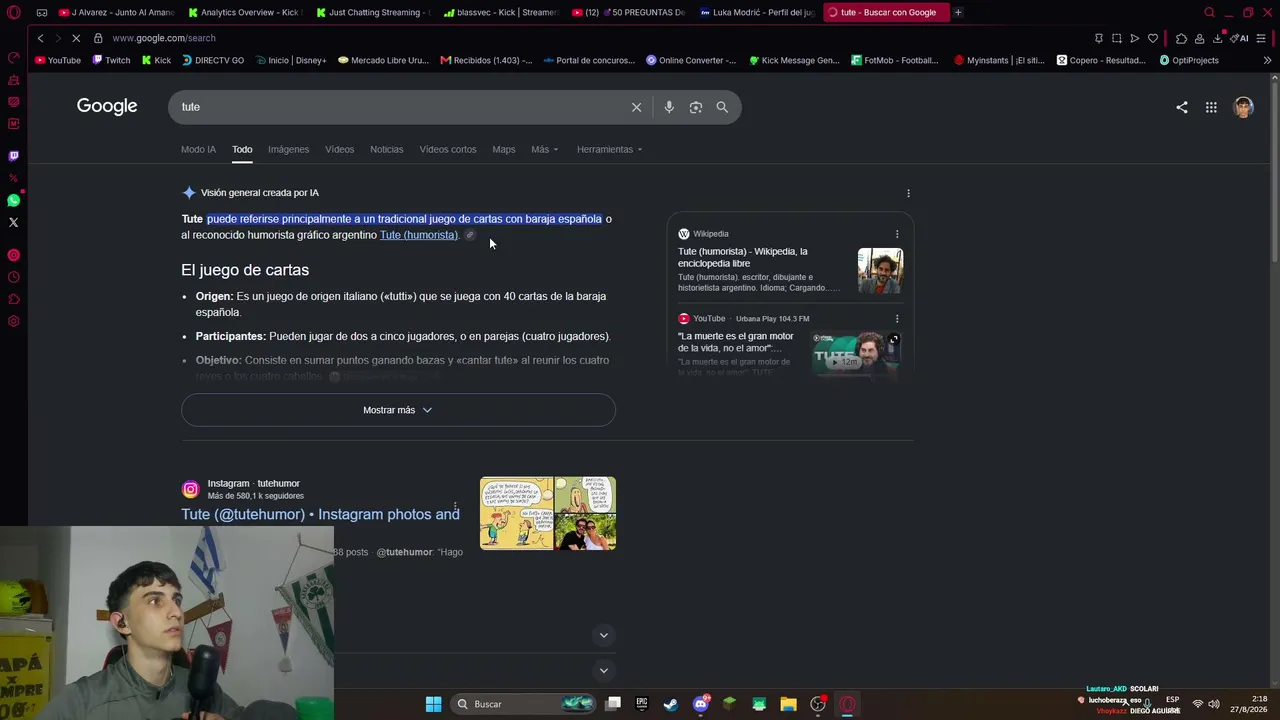1280x720 pixels.
Task: Open the Google account avatar menu
Action: [1243, 107]
